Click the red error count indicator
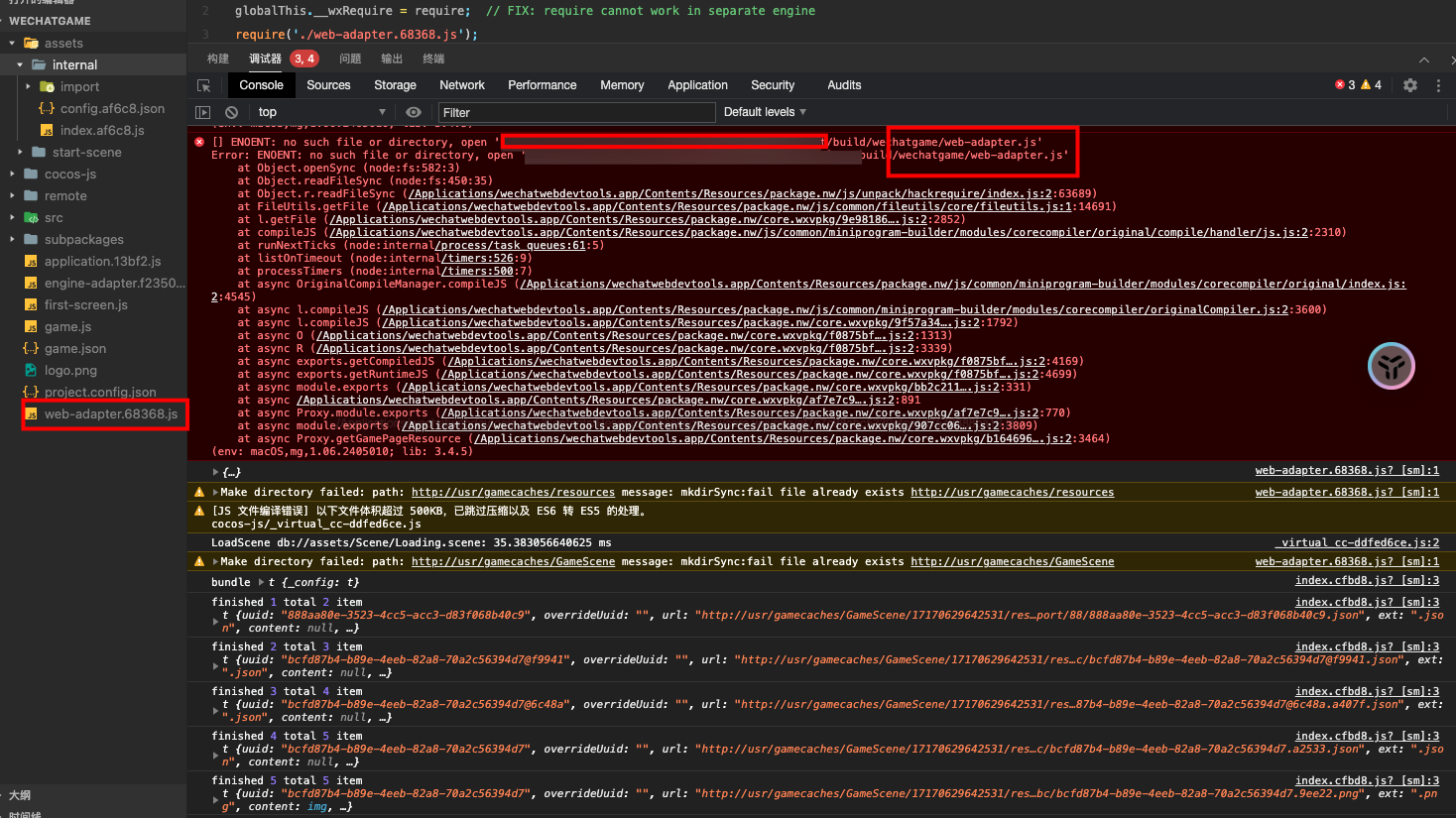The image size is (1456, 818). click(x=1345, y=85)
